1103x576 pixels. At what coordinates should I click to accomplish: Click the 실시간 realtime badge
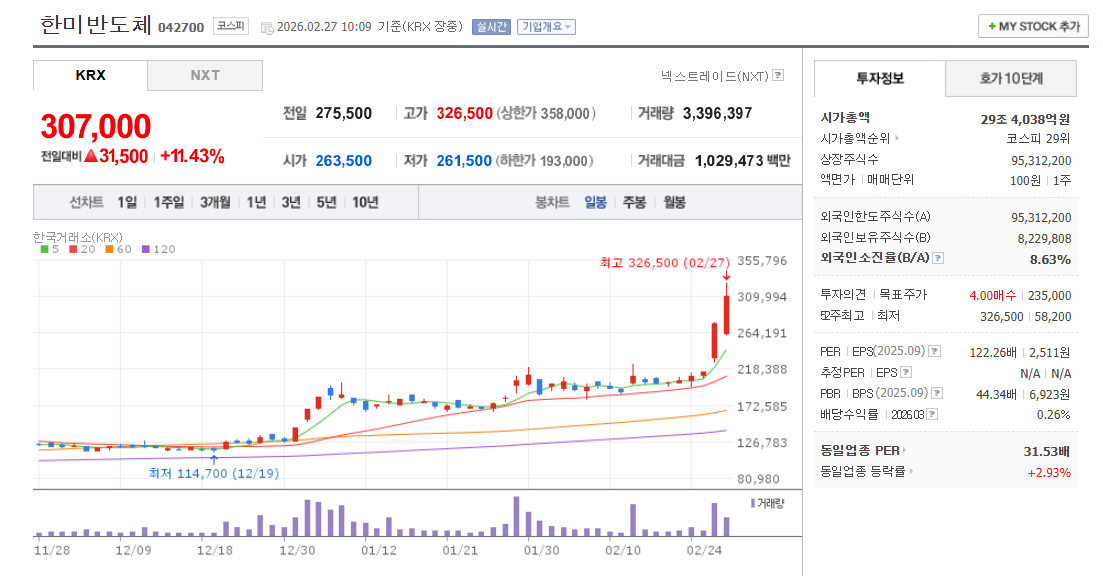(x=491, y=27)
